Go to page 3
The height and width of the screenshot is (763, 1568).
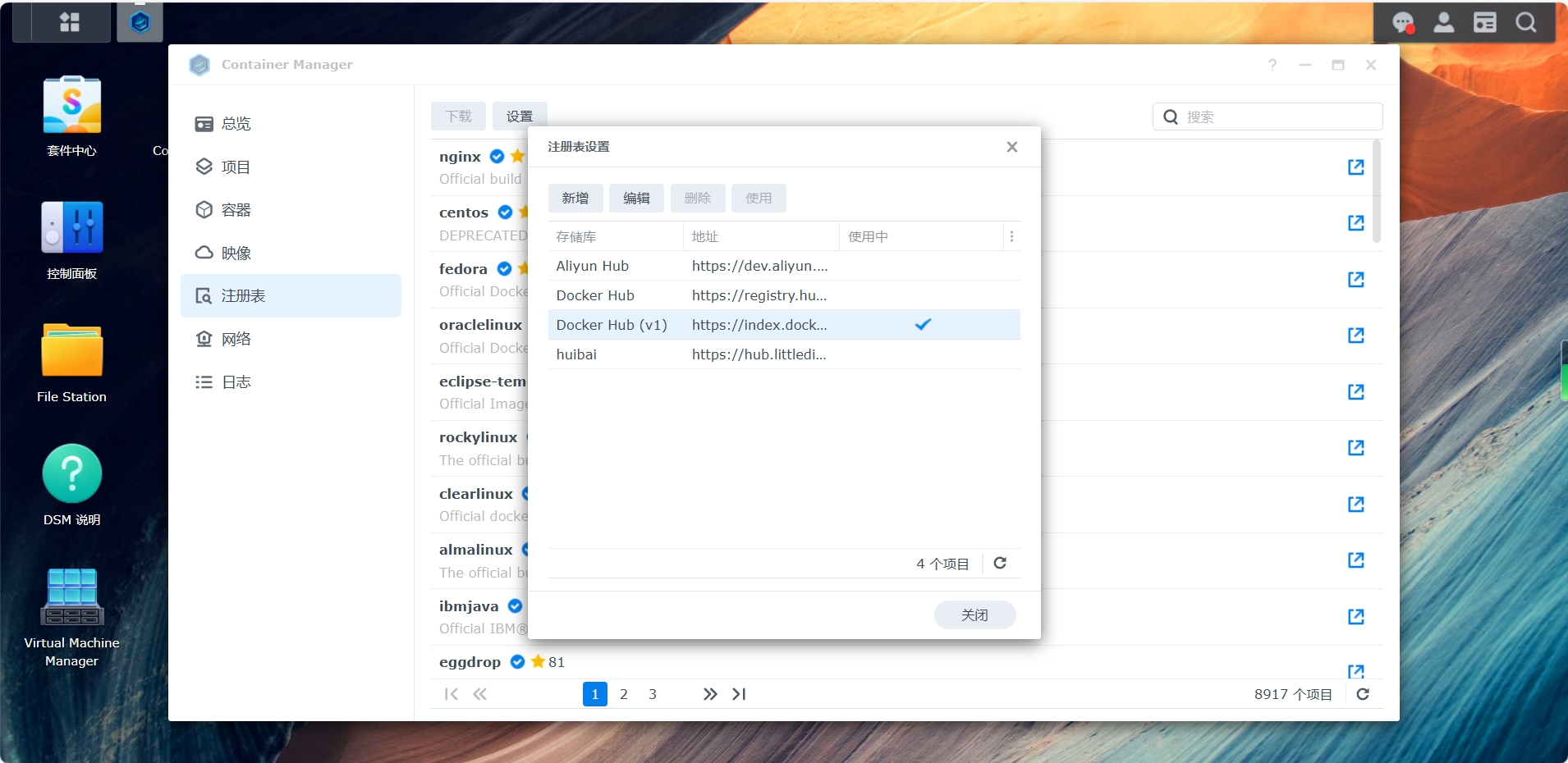pos(653,694)
